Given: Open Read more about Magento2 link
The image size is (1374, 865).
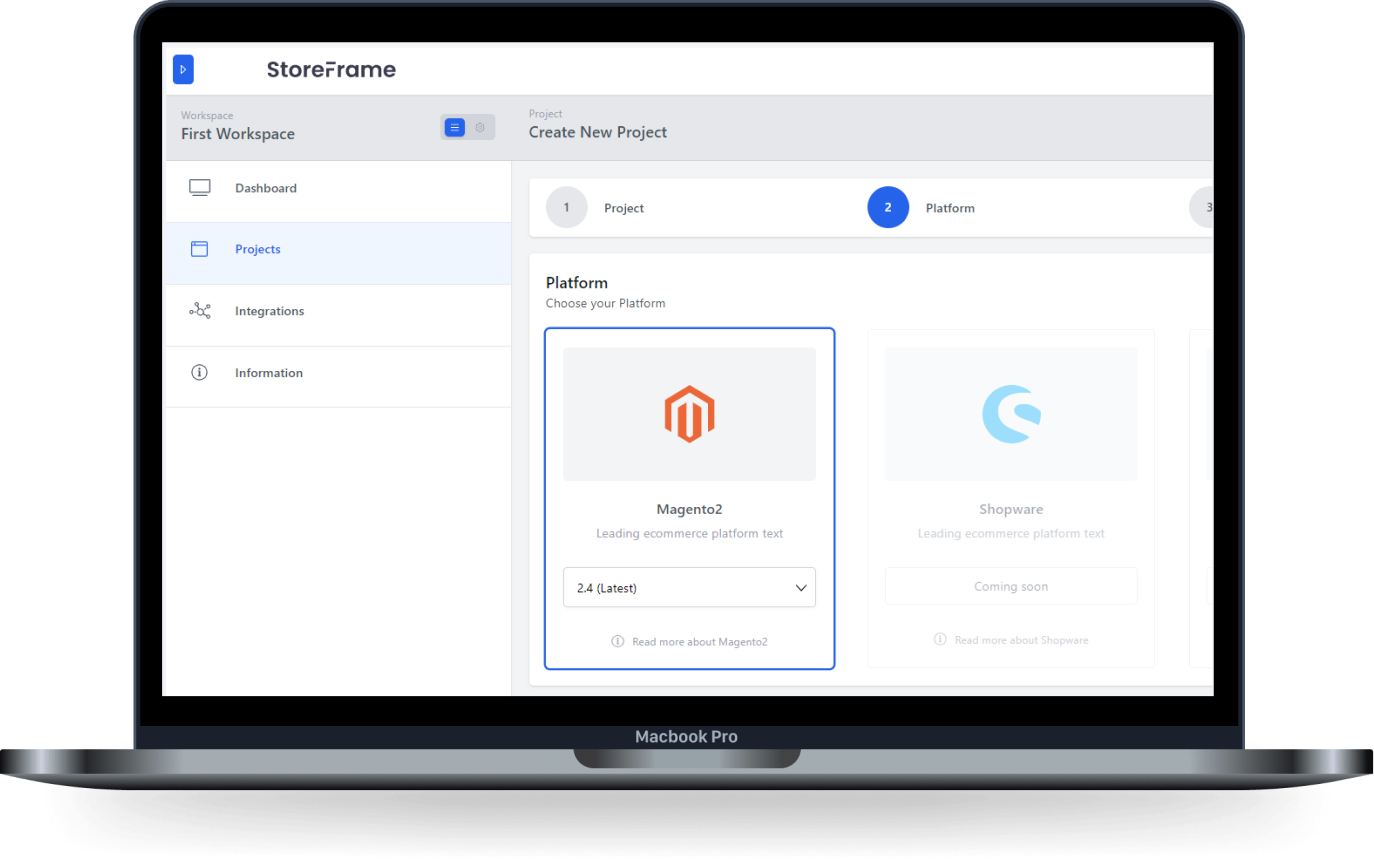Looking at the screenshot, I should (x=700, y=641).
